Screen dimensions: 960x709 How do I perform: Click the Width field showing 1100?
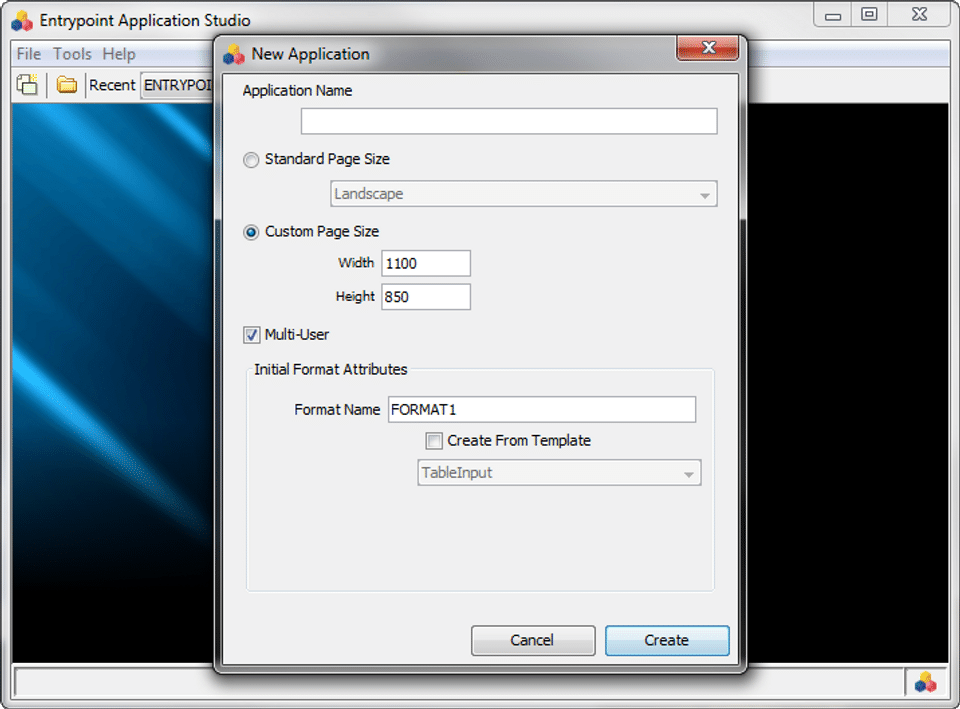[426, 263]
